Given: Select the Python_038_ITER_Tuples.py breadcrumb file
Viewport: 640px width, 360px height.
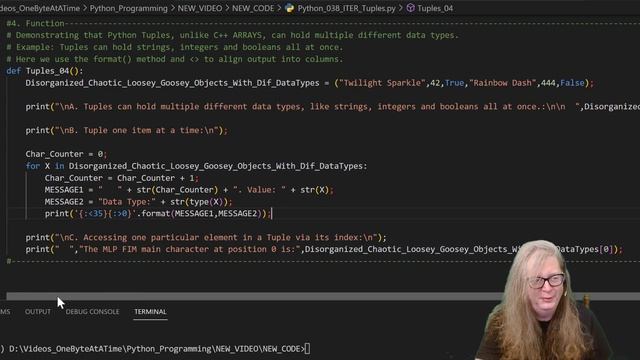Looking at the screenshot, I should pos(347,8).
